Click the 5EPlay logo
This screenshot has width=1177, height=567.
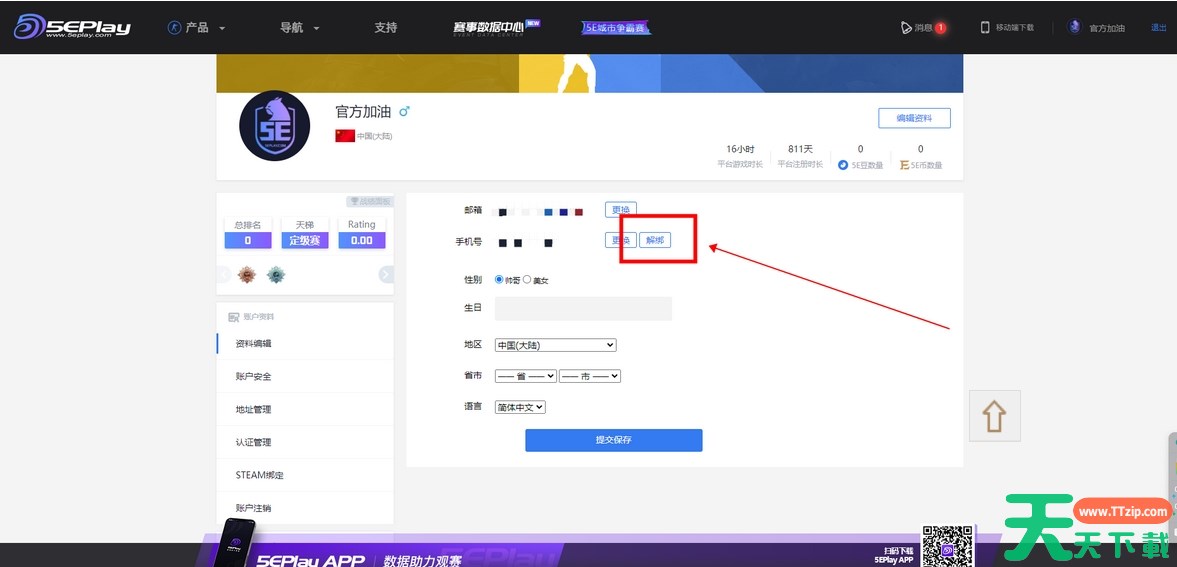tap(72, 27)
